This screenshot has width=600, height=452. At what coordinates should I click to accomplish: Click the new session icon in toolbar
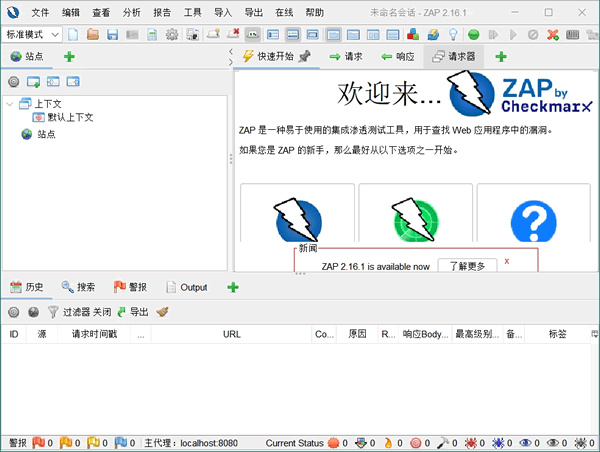72,34
